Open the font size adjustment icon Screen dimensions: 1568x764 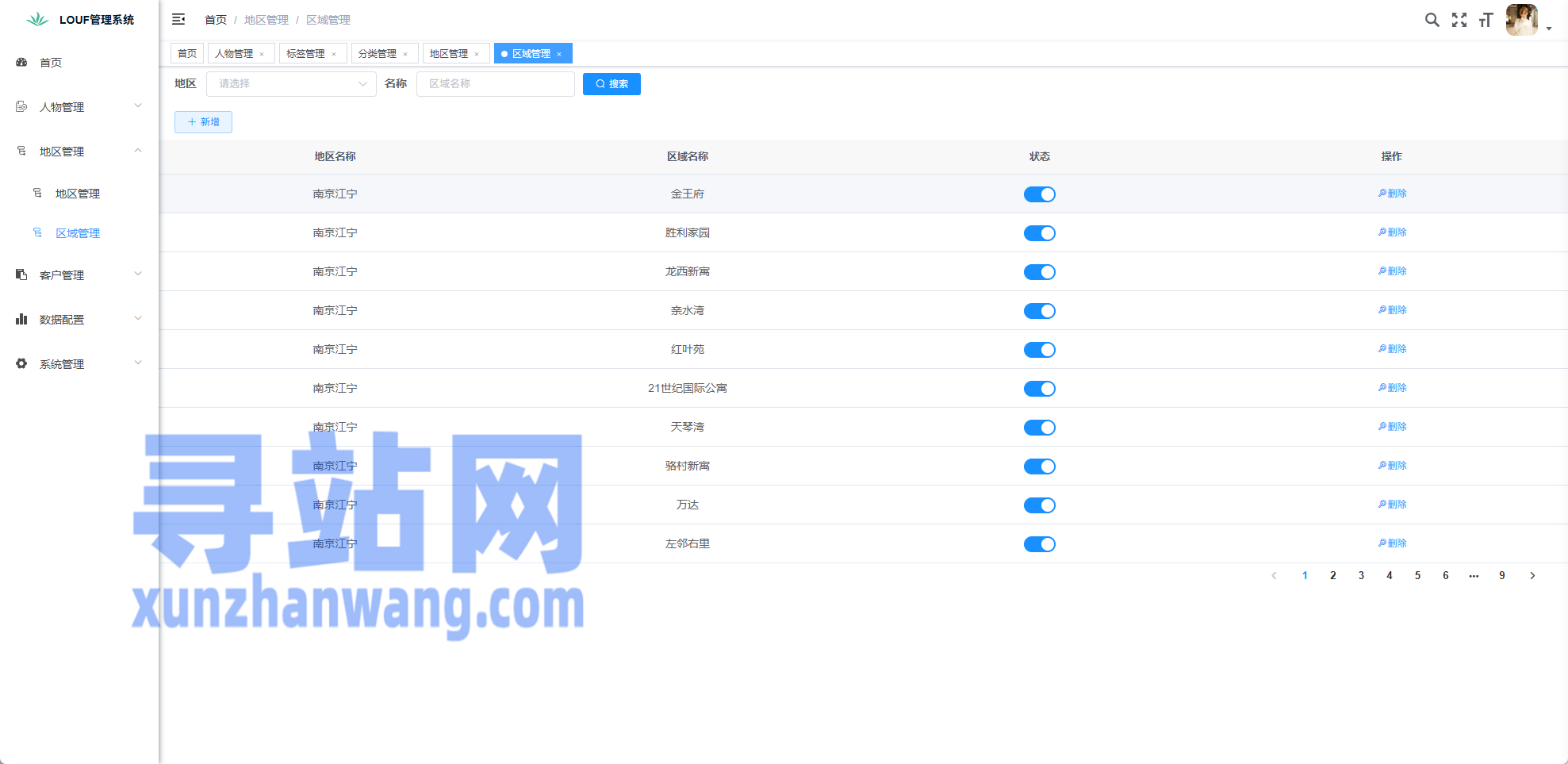pyautogui.click(x=1486, y=20)
